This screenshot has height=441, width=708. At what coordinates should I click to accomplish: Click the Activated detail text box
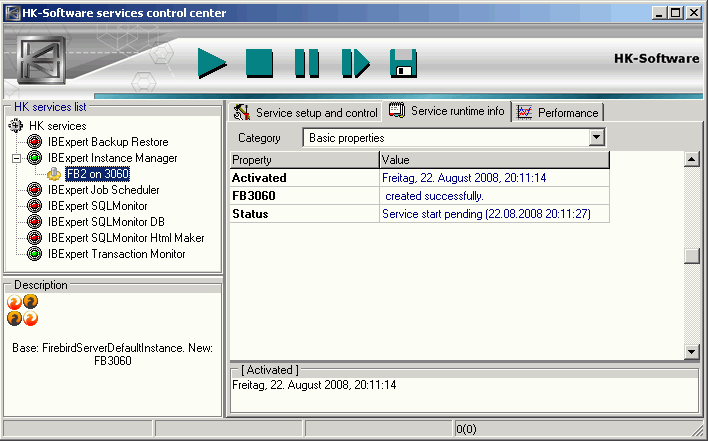pyautogui.click(x=464, y=395)
